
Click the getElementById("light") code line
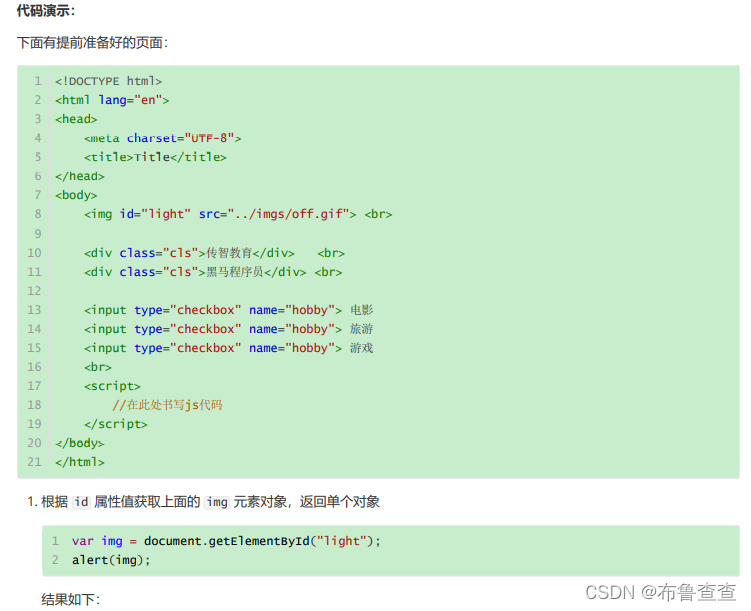(x=226, y=541)
